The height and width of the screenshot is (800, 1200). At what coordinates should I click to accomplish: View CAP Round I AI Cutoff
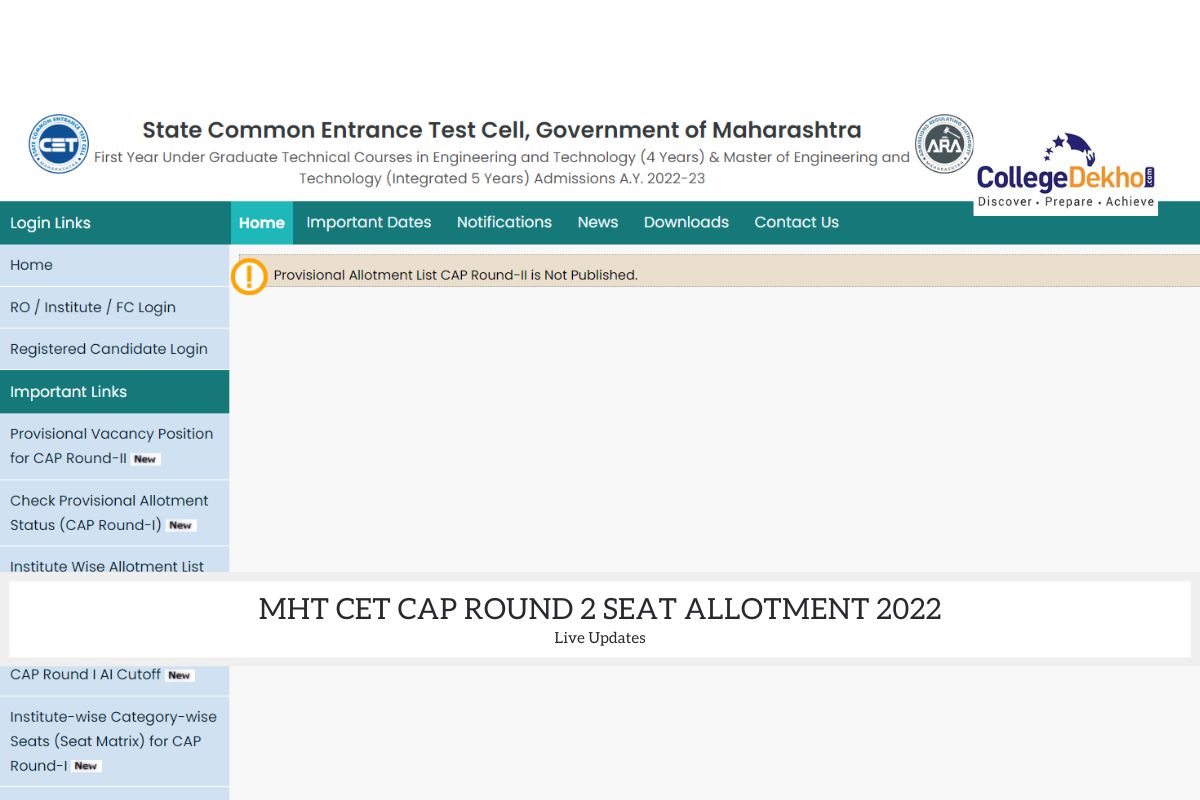click(83, 674)
